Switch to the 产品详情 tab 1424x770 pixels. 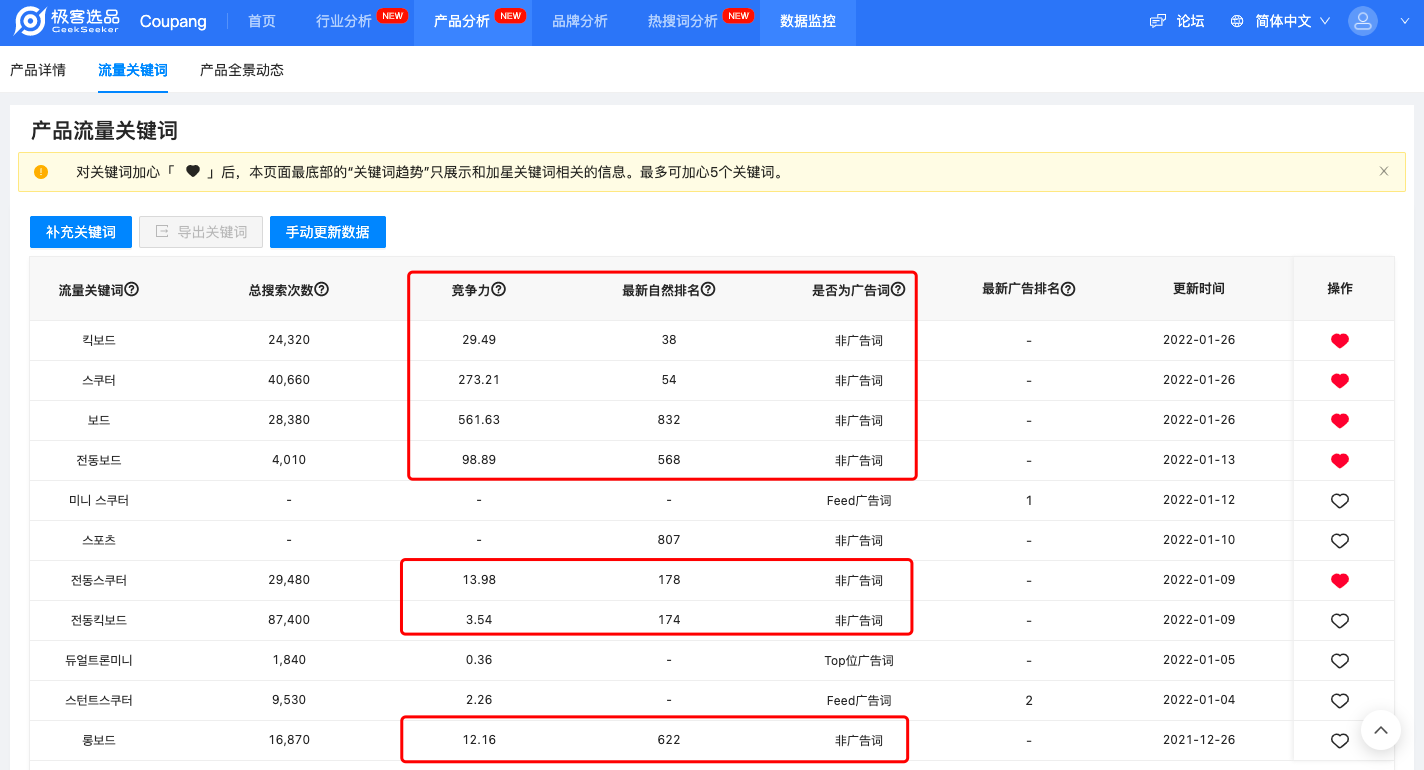click(x=38, y=70)
